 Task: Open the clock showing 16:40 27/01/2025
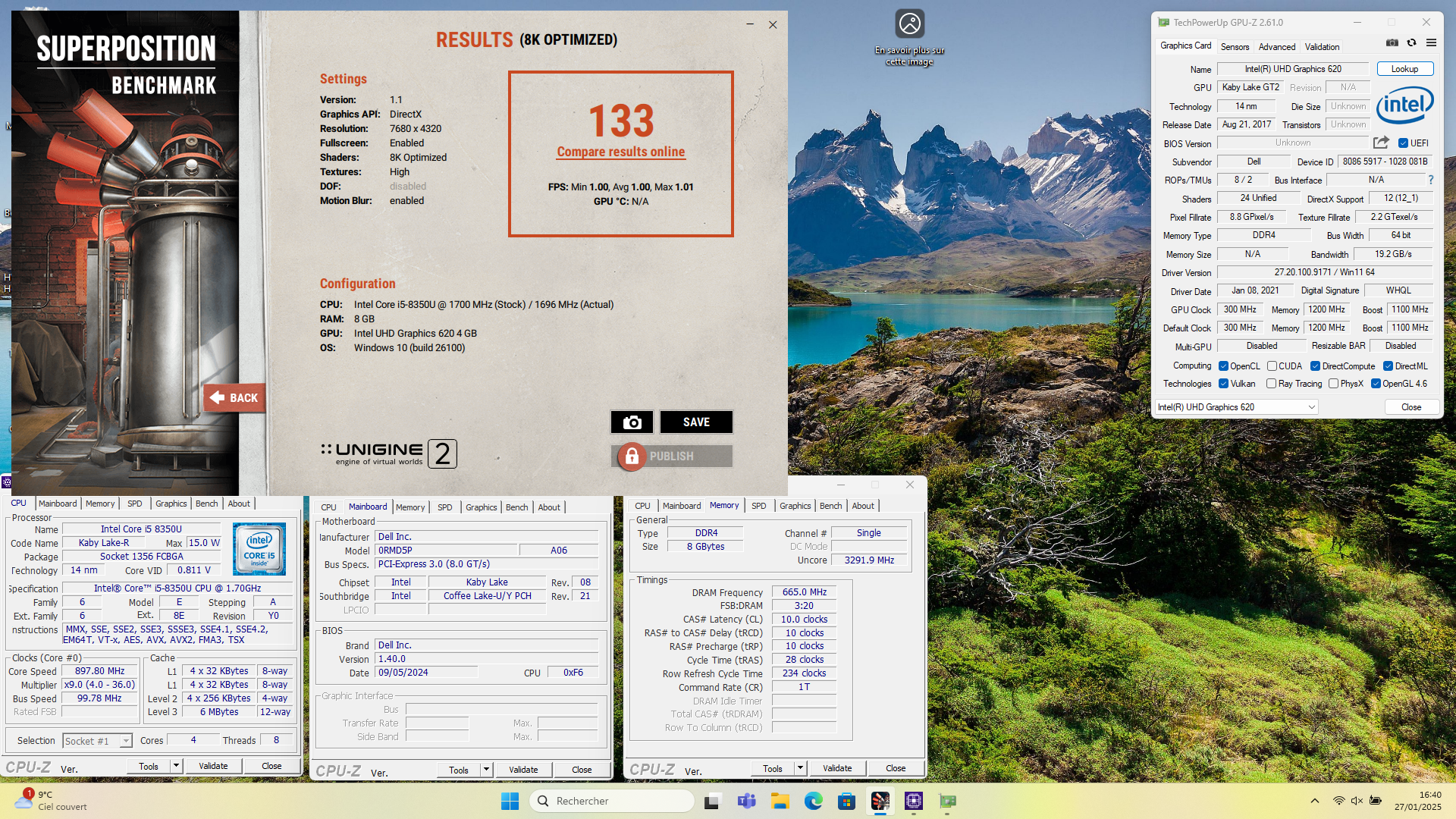point(1418,801)
